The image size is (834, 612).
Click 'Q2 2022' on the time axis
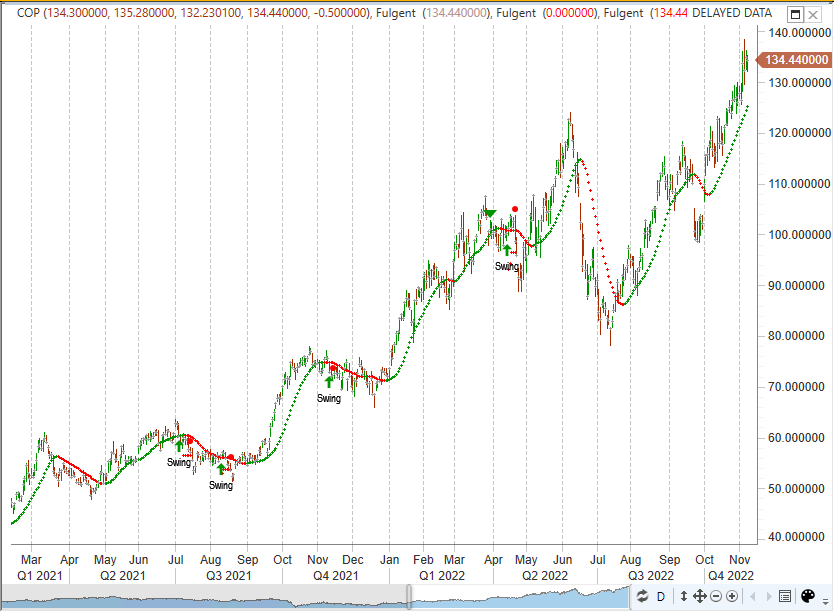click(545, 576)
